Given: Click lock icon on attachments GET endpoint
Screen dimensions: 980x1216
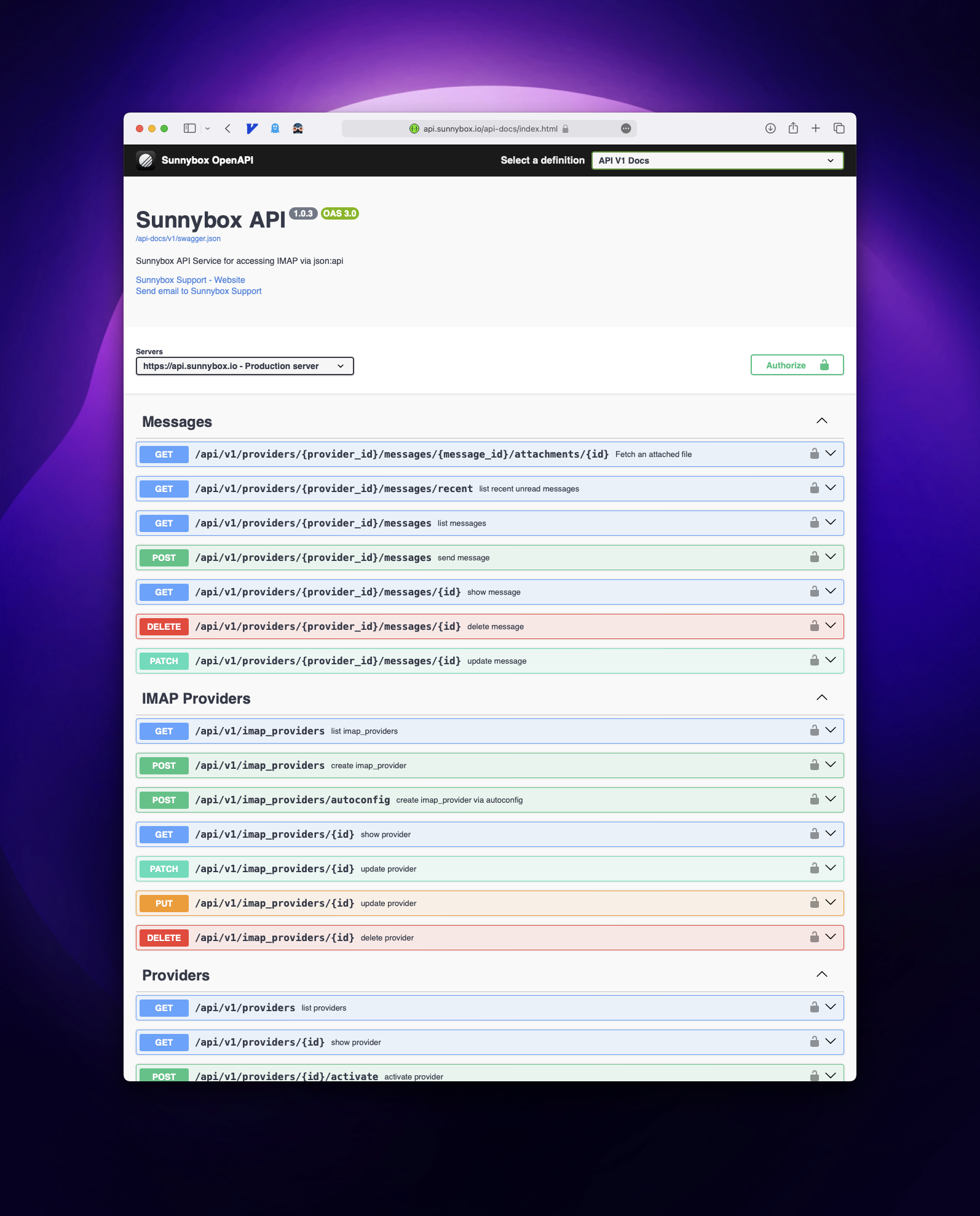Looking at the screenshot, I should [814, 454].
